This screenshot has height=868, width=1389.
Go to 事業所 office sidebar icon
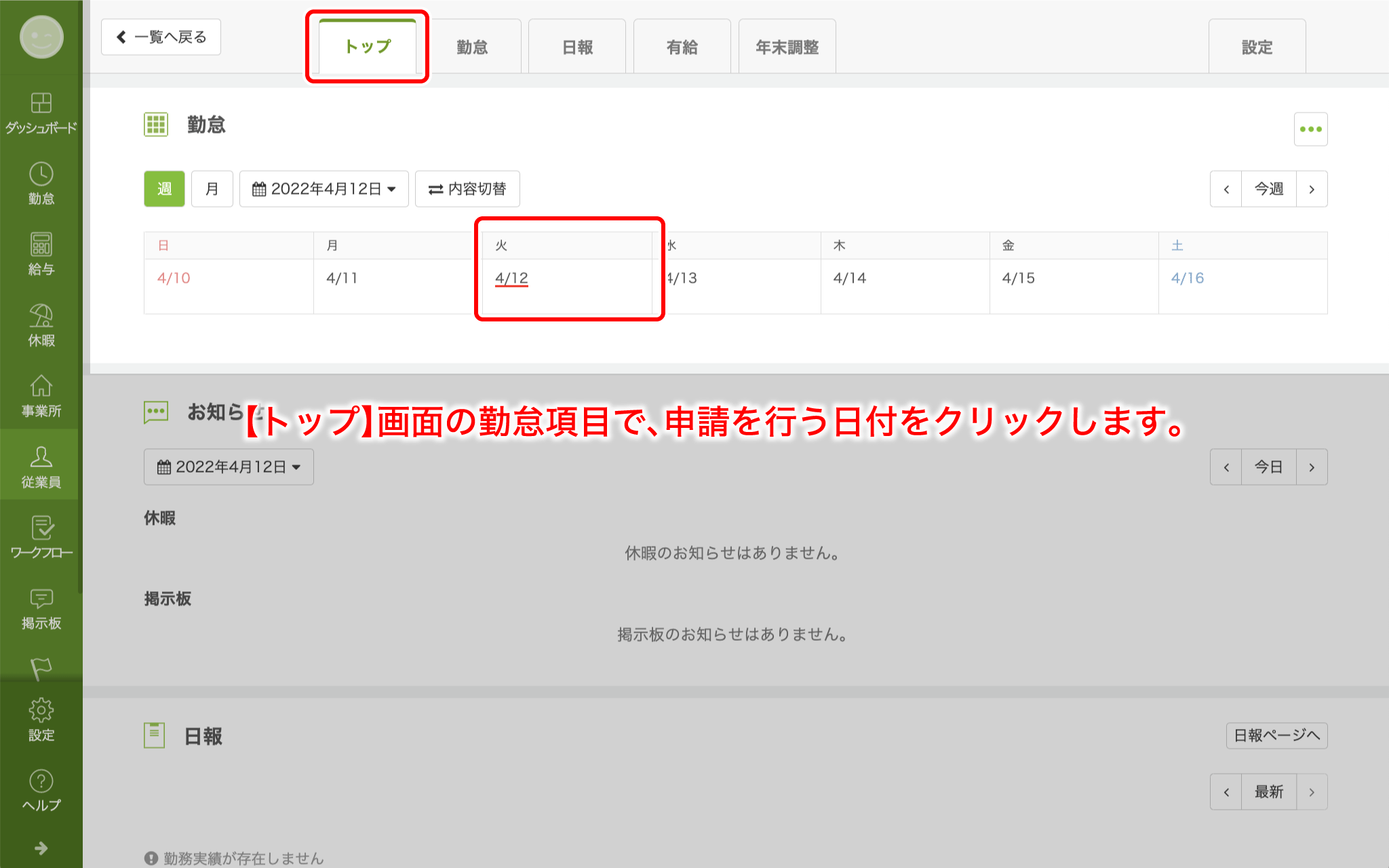[x=41, y=395]
